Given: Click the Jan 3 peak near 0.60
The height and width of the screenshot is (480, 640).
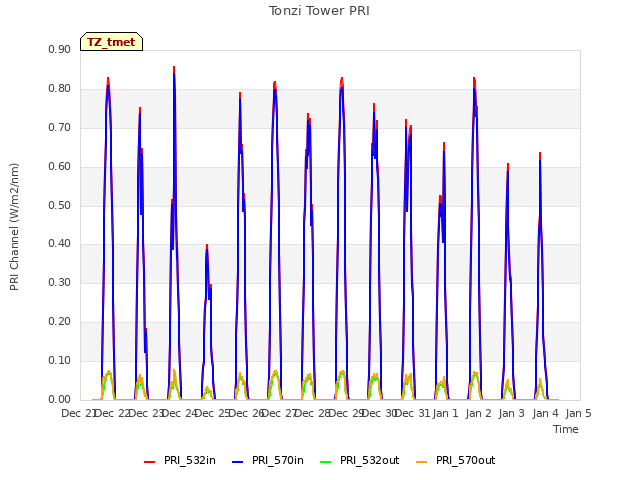Looking at the screenshot, I should pyautogui.click(x=508, y=165).
